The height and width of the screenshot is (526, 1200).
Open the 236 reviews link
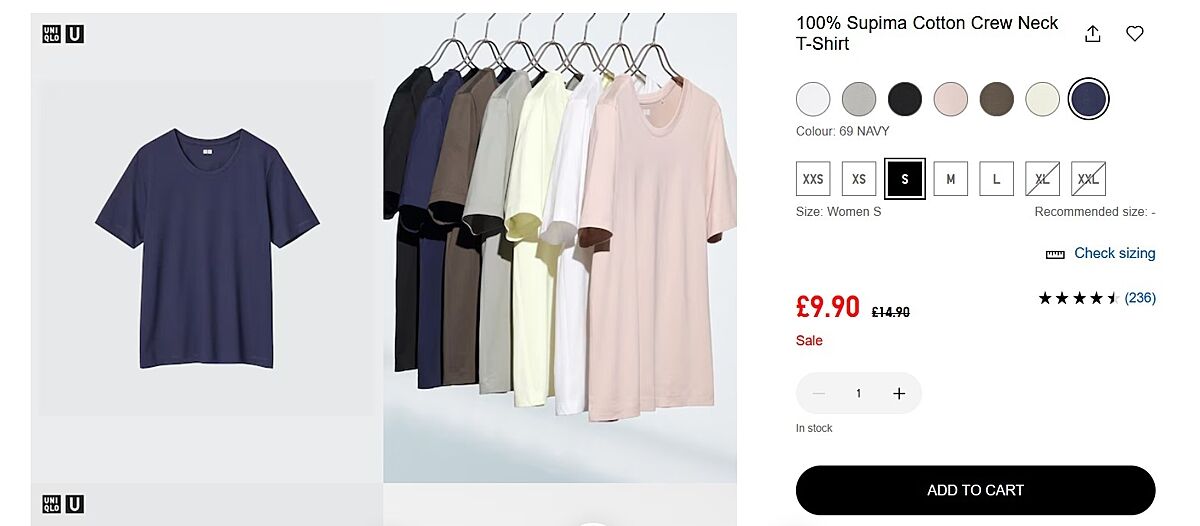[1140, 298]
